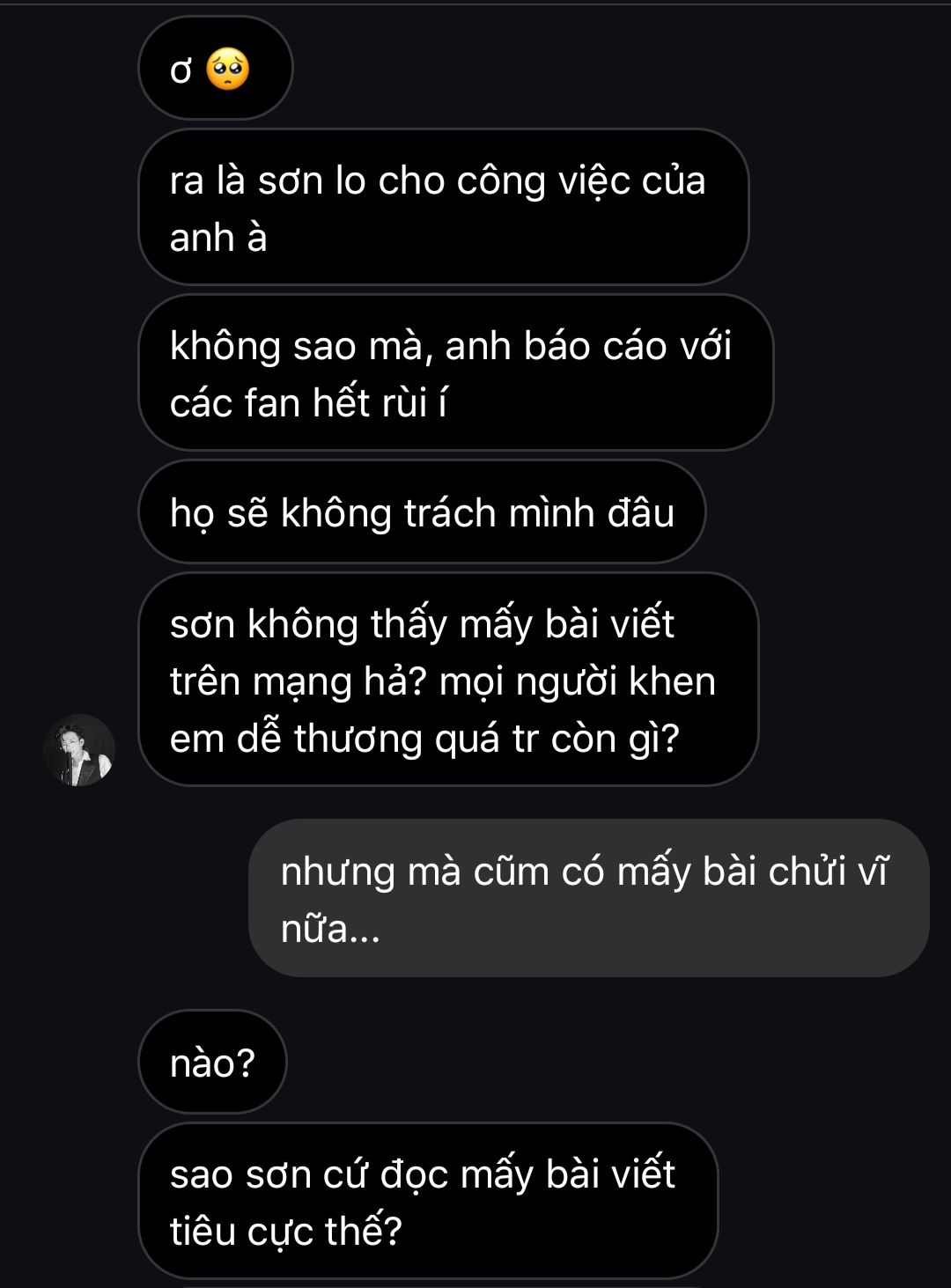Tap the 'các fan hết rùi í' line
951x1288 pixels.
[308, 403]
